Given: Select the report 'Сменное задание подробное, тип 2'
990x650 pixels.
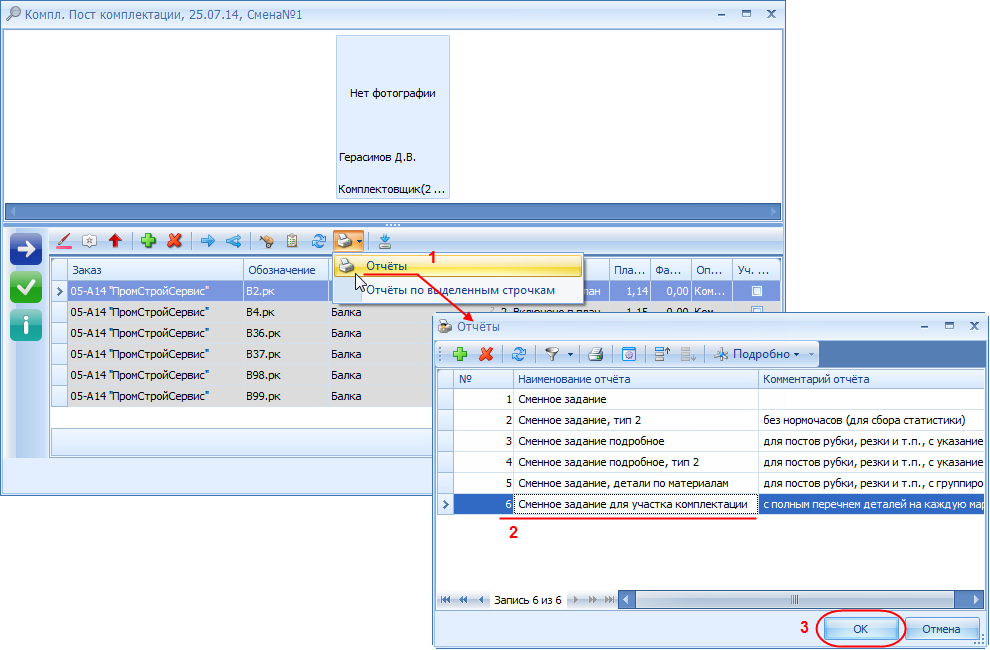Looking at the screenshot, I should click(710, 462).
